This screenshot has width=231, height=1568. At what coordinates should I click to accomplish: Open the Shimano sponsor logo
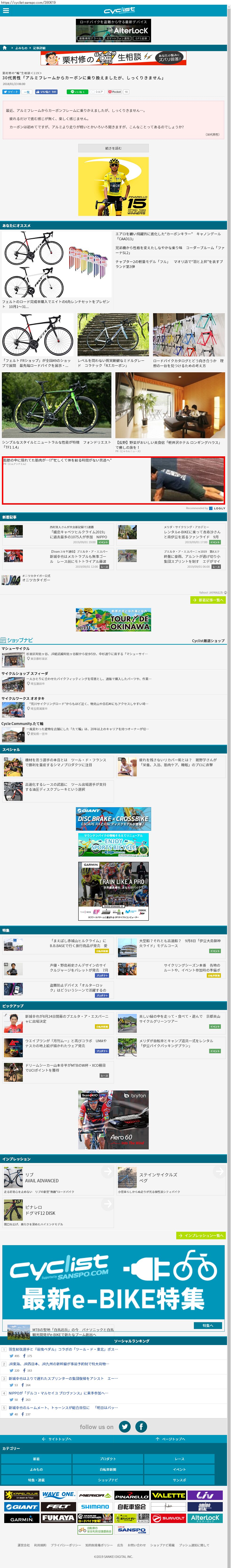pyautogui.click(x=95, y=1507)
